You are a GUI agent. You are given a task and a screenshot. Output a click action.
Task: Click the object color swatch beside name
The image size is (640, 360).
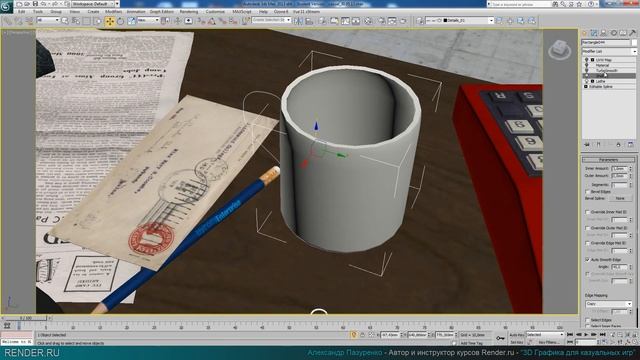634,42
